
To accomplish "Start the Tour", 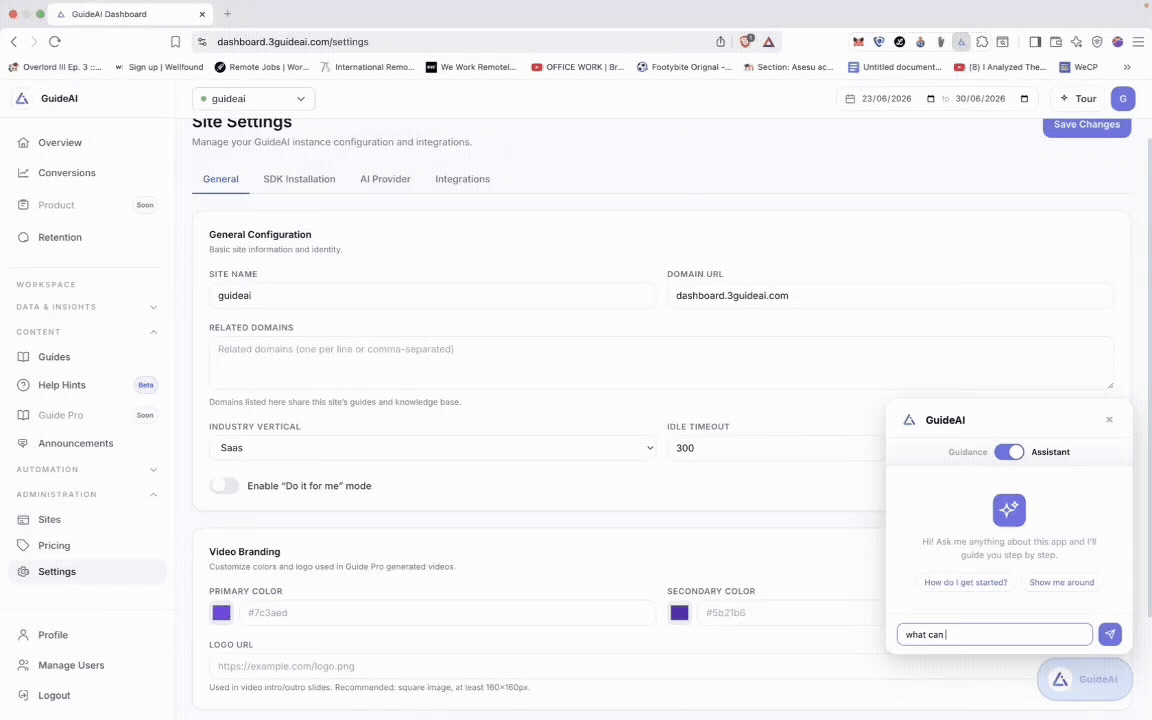I will tap(1078, 98).
